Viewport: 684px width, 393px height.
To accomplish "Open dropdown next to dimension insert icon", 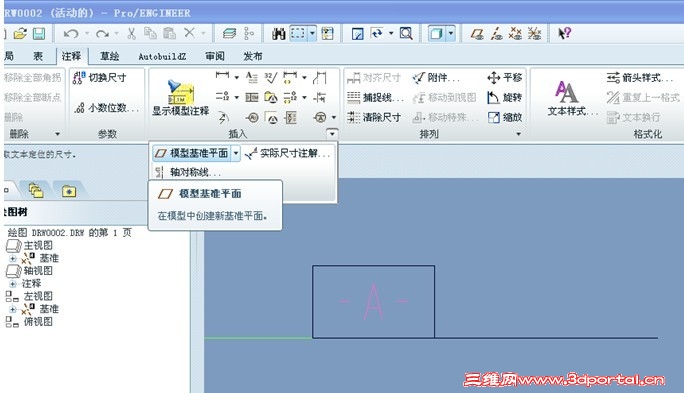I will point(236,77).
